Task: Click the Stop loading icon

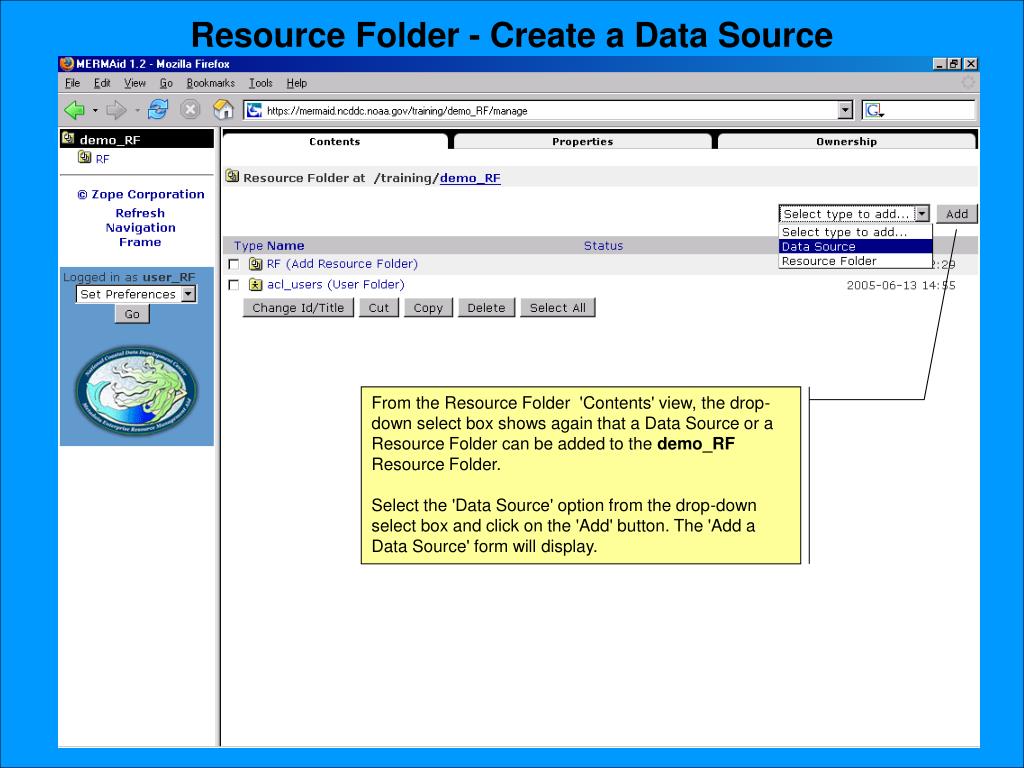Action: pos(190,110)
